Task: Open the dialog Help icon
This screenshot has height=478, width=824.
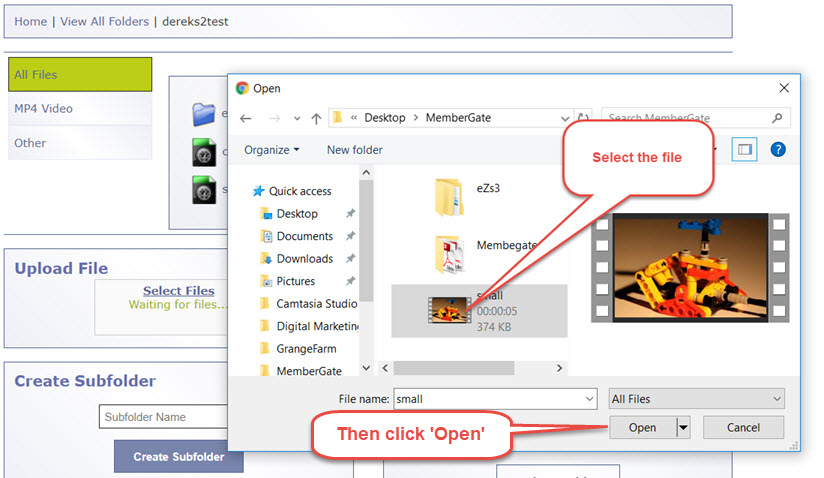Action: 778,150
